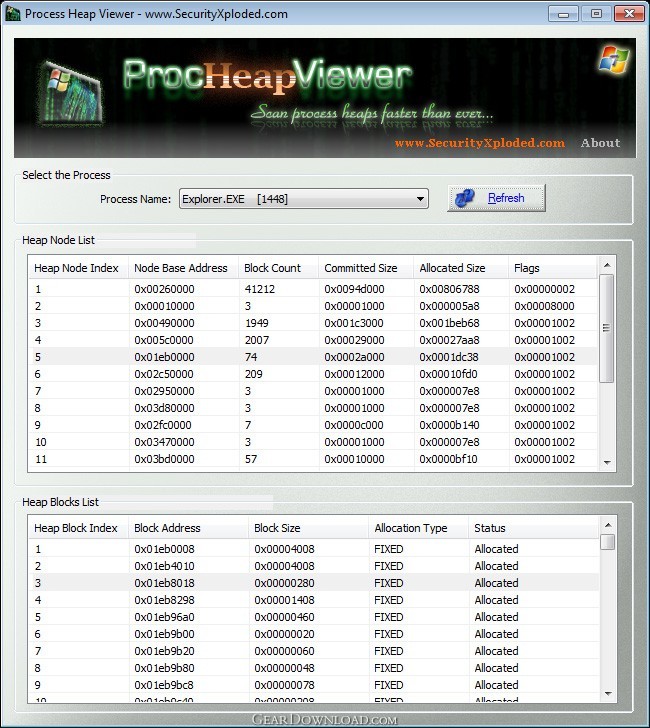Click the Heap Node List scrollbar thumb

click(x=606, y=328)
